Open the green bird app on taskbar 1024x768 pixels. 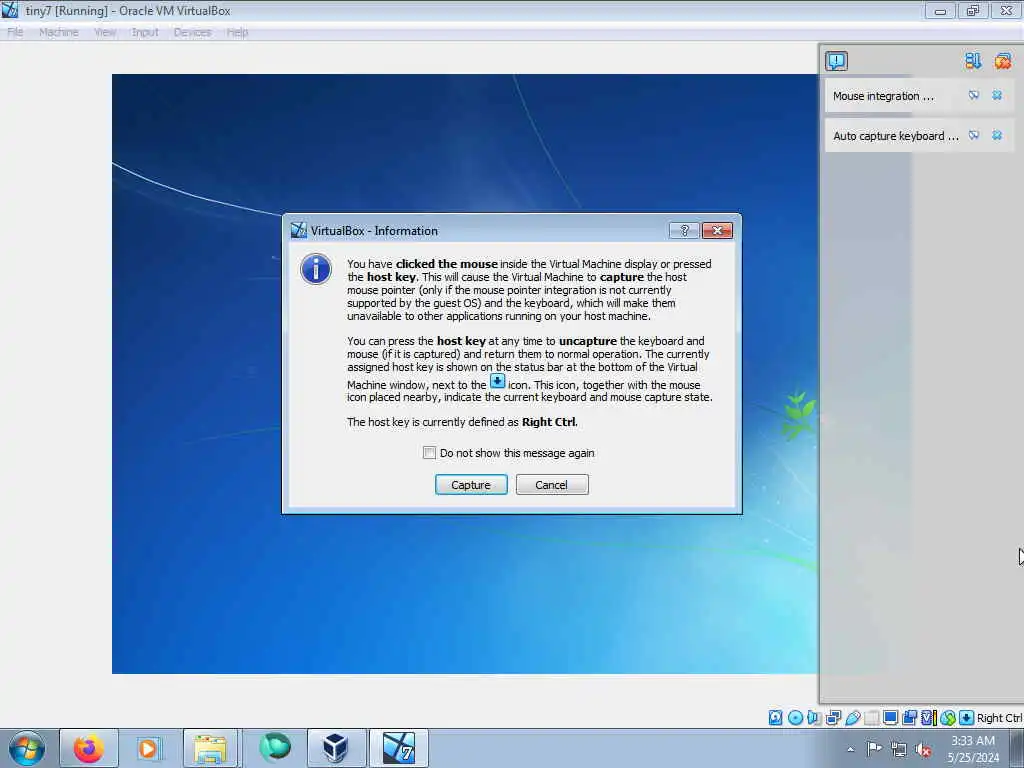click(274, 748)
